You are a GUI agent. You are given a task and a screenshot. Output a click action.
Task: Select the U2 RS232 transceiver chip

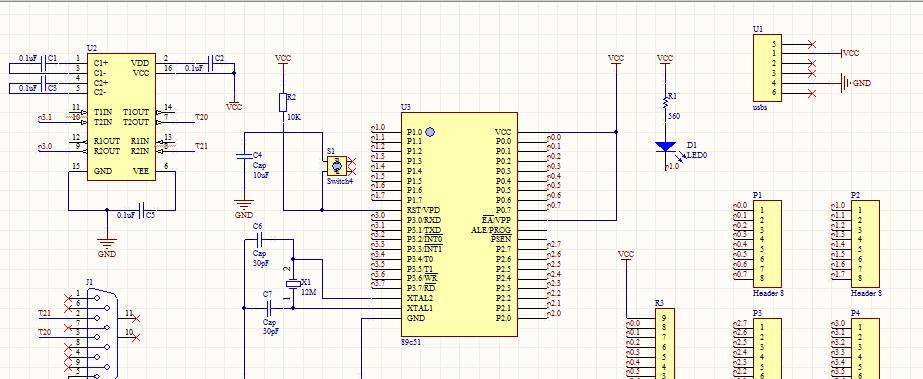121,117
